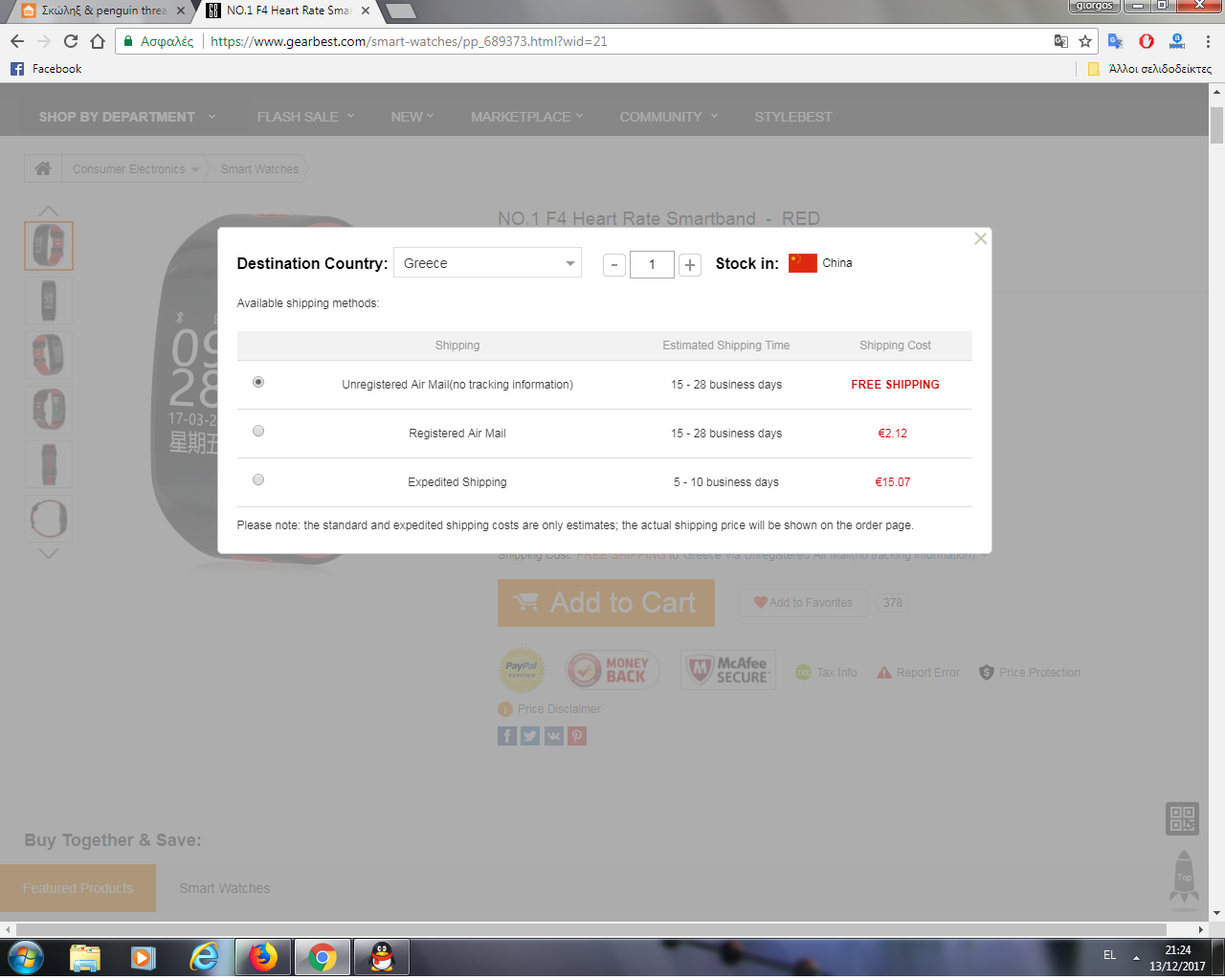Click the McAfee Secure badge
Screen dimensions: 1225x980
click(728, 670)
